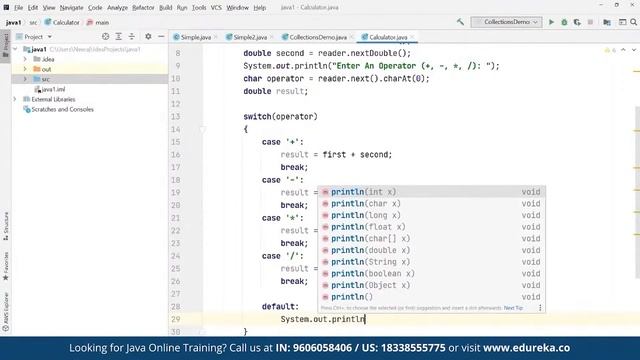Open the Analyze menu

tap(117, 7)
